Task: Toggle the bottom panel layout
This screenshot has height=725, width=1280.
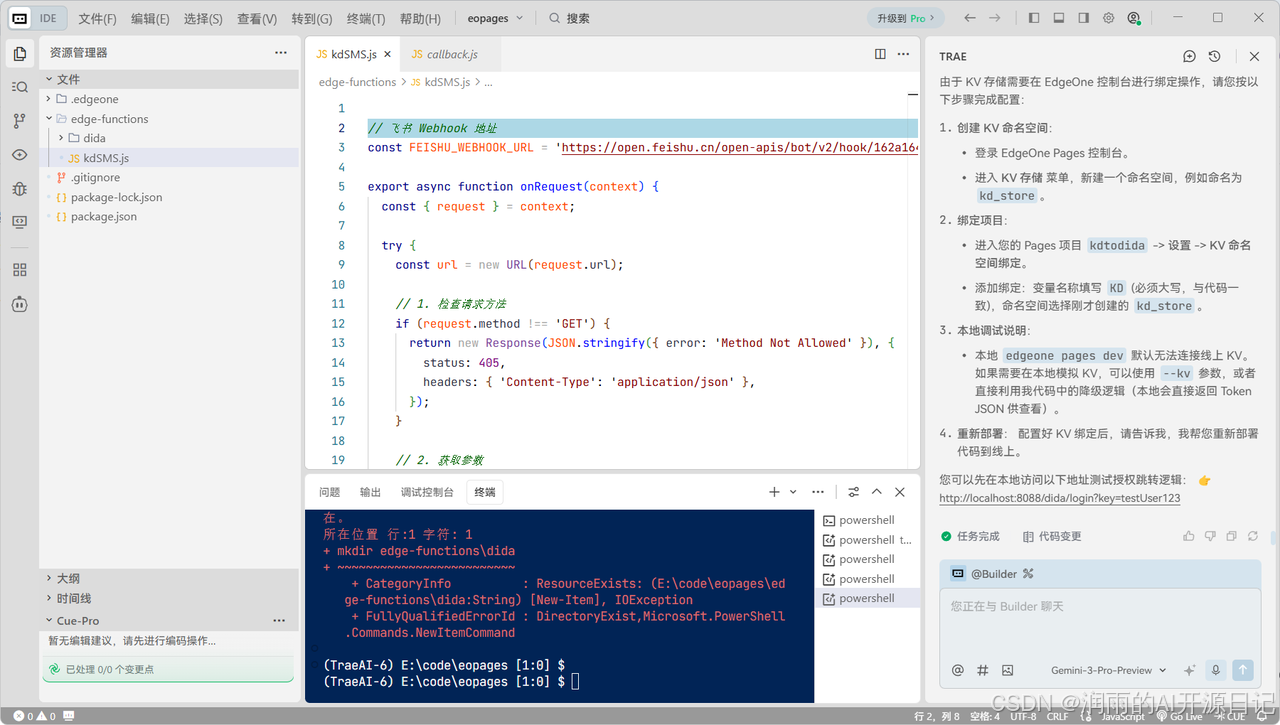Action: point(1058,18)
